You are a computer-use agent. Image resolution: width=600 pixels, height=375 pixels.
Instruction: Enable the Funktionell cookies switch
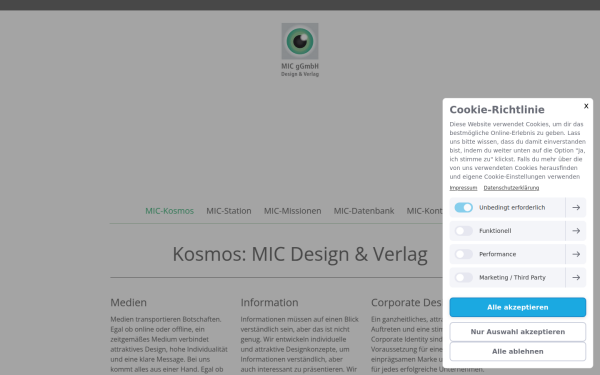tap(464, 231)
